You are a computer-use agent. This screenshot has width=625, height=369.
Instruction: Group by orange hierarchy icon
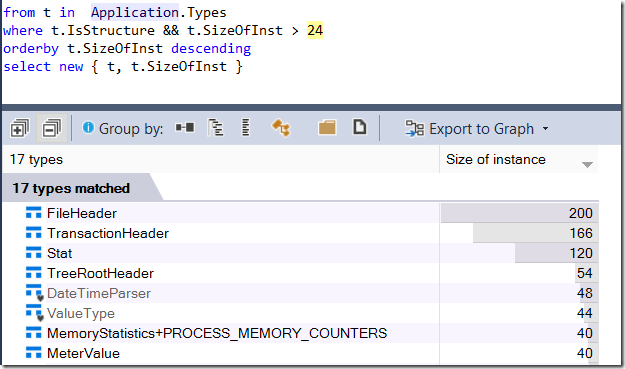281,128
